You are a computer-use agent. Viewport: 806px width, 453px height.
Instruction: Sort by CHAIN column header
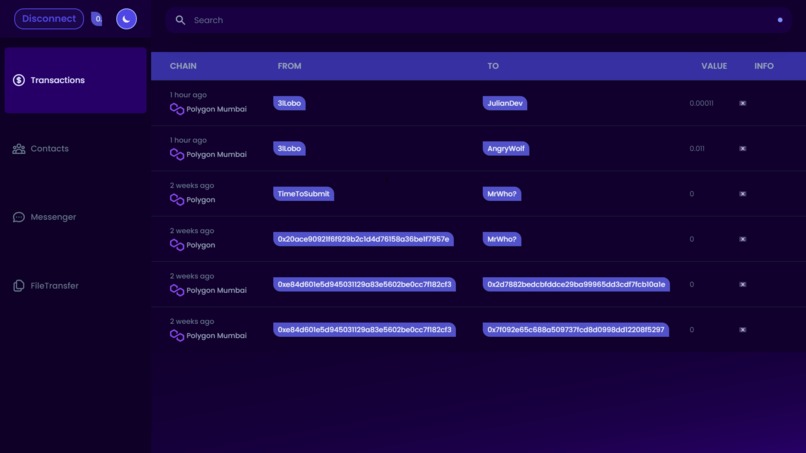click(x=183, y=66)
